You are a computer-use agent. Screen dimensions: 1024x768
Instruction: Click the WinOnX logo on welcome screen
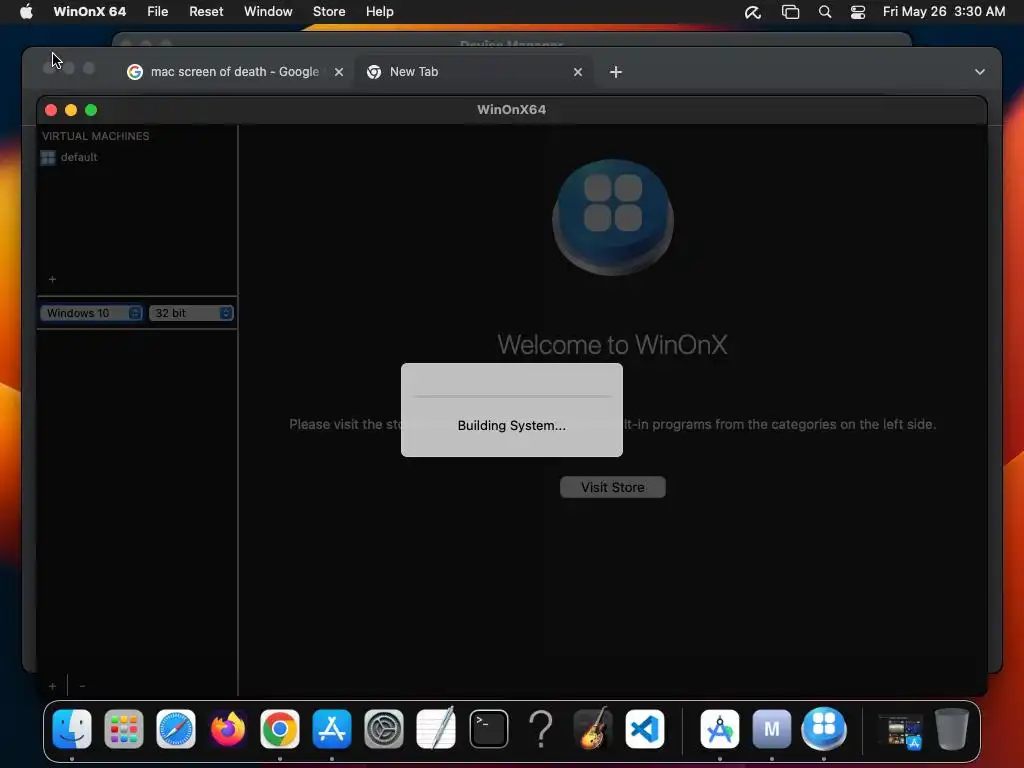[613, 217]
